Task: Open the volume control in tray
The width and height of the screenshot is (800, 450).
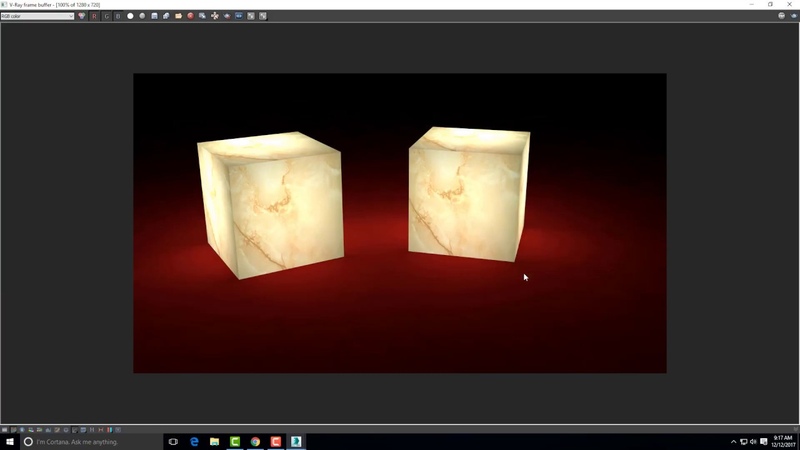Action: coord(753,442)
